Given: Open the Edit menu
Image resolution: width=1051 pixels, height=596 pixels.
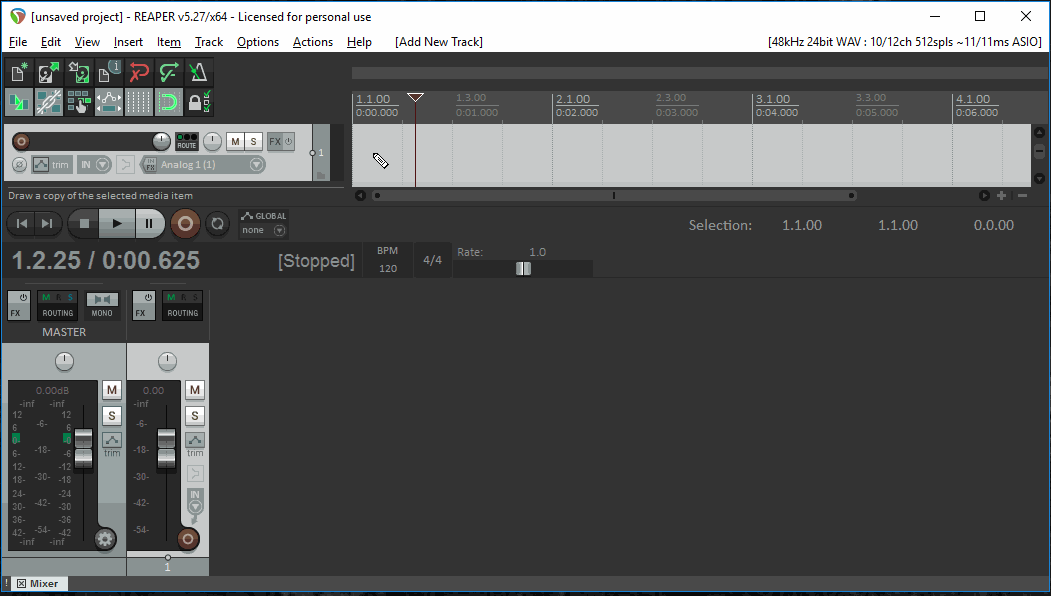Looking at the screenshot, I should pos(51,42).
